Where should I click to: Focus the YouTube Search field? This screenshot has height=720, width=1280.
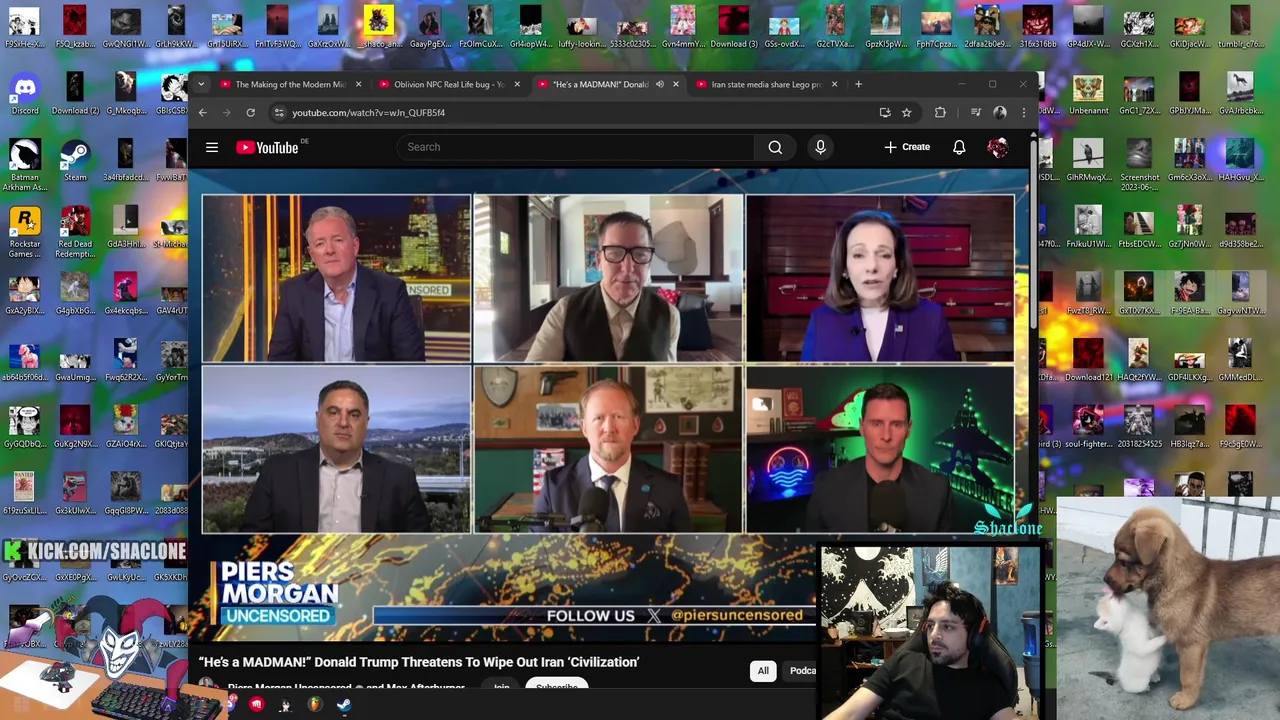point(575,147)
